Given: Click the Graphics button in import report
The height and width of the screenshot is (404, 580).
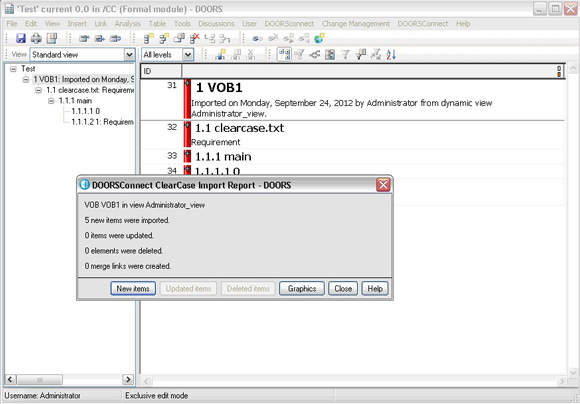Looking at the screenshot, I should click(x=302, y=289).
